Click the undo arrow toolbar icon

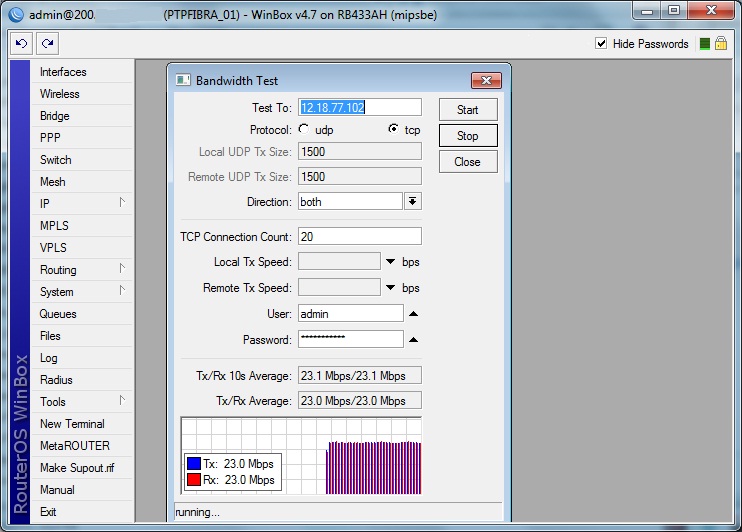tap(22, 44)
